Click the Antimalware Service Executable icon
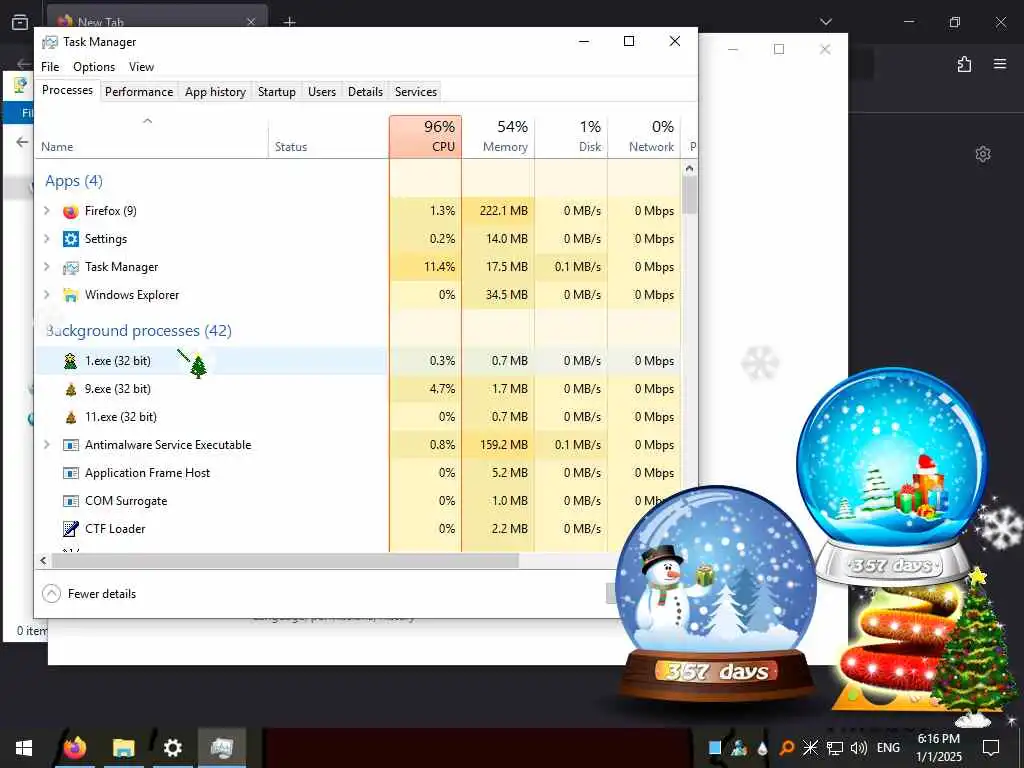Viewport: 1024px width, 768px height. tap(71, 445)
